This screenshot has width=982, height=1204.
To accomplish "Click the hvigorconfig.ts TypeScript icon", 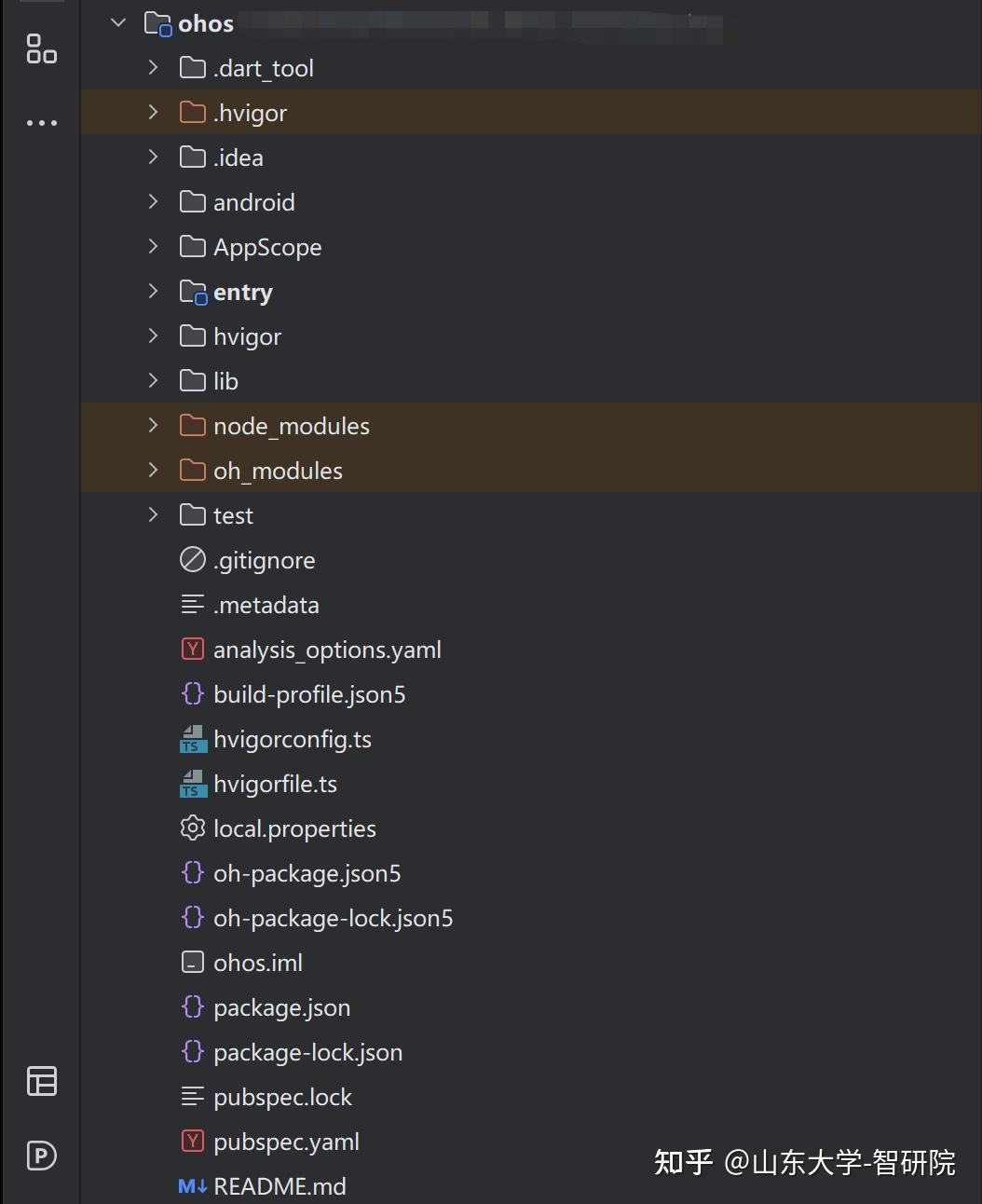I will pyautogui.click(x=193, y=740).
